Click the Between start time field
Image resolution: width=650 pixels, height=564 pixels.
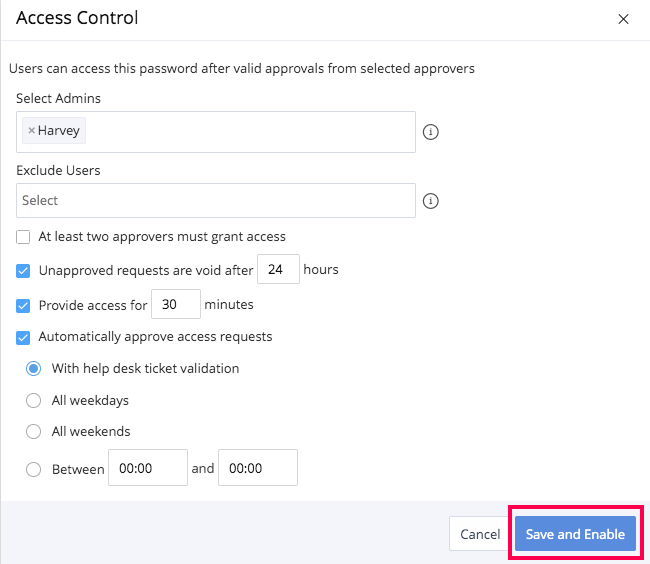coord(147,468)
